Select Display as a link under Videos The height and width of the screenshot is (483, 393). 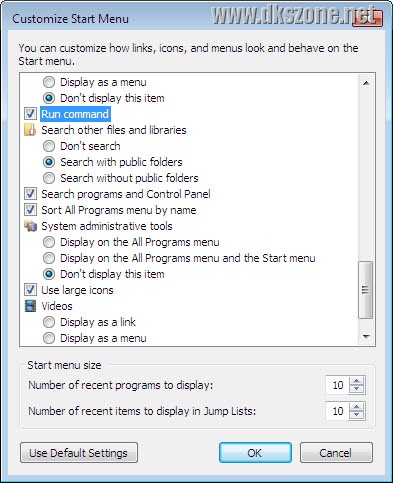[49, 322]
